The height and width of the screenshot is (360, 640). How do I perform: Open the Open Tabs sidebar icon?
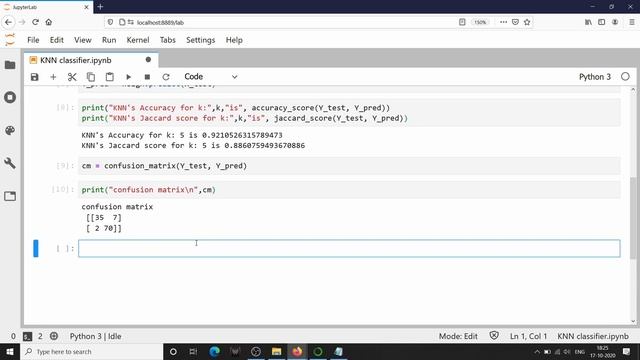10,196
